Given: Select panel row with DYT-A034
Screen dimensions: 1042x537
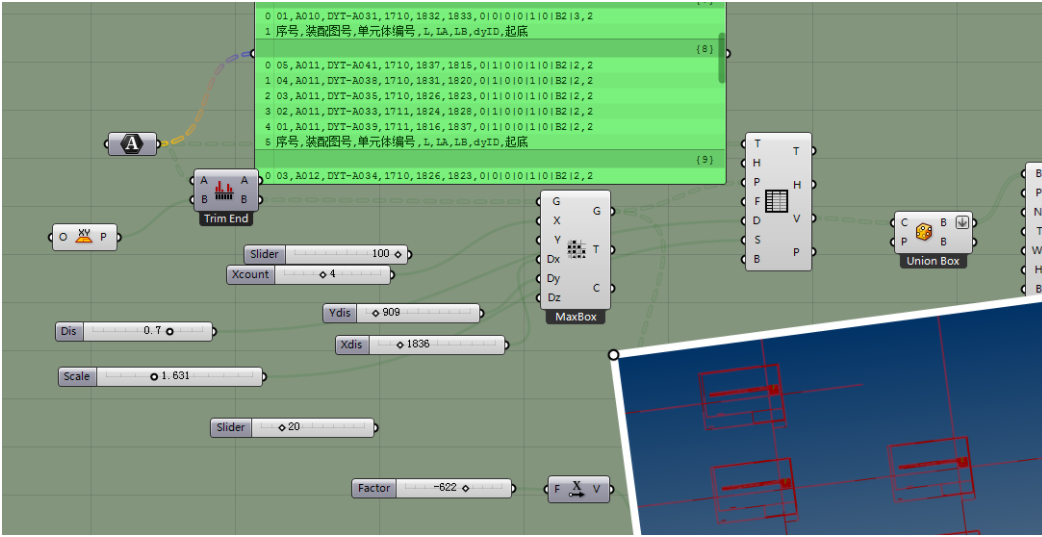Looking at the screenshot, I should click(x=490, y=175).
